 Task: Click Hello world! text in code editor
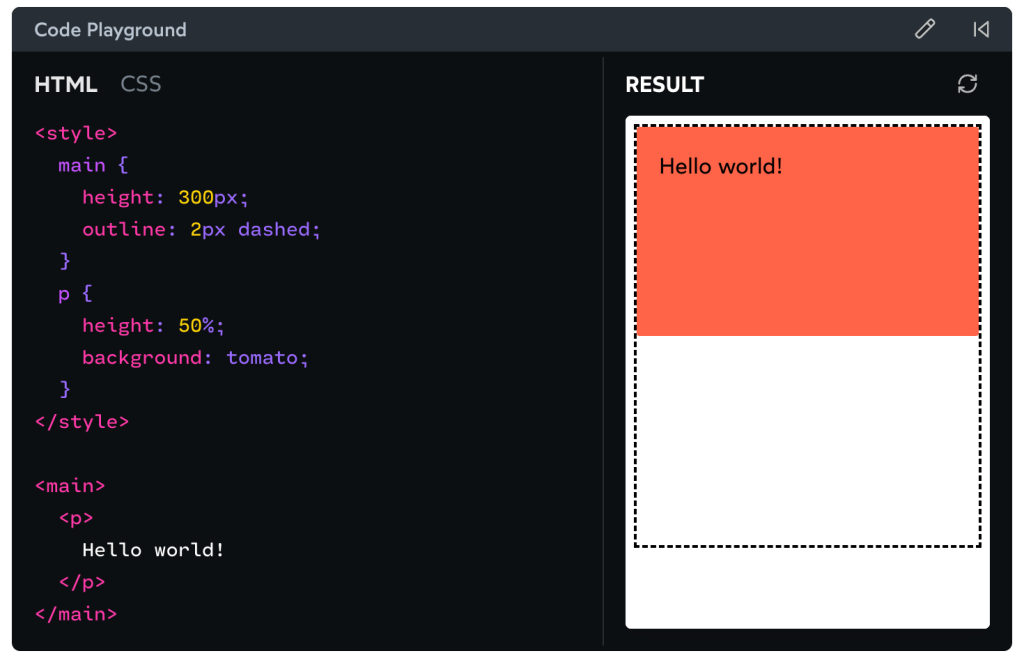153,549
